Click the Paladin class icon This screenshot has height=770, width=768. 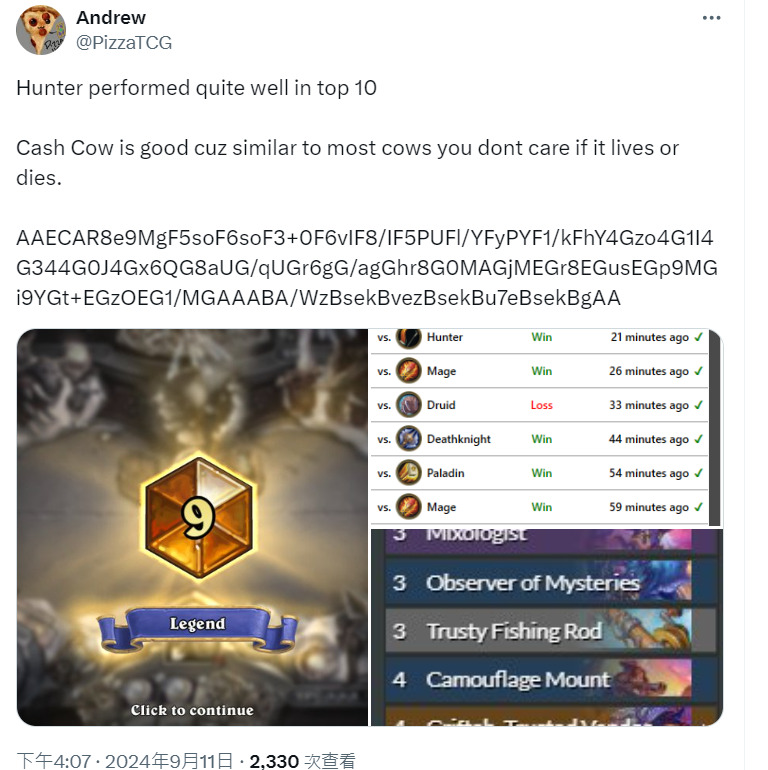[x=409, y=473]
